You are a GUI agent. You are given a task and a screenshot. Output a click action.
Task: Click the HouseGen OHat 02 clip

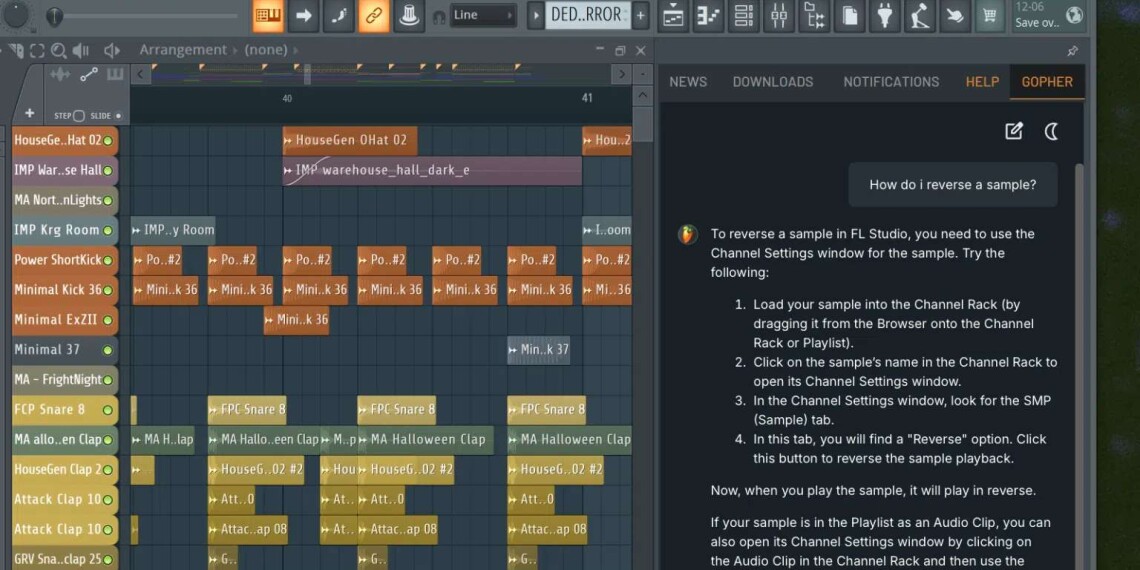pos(350,141)
